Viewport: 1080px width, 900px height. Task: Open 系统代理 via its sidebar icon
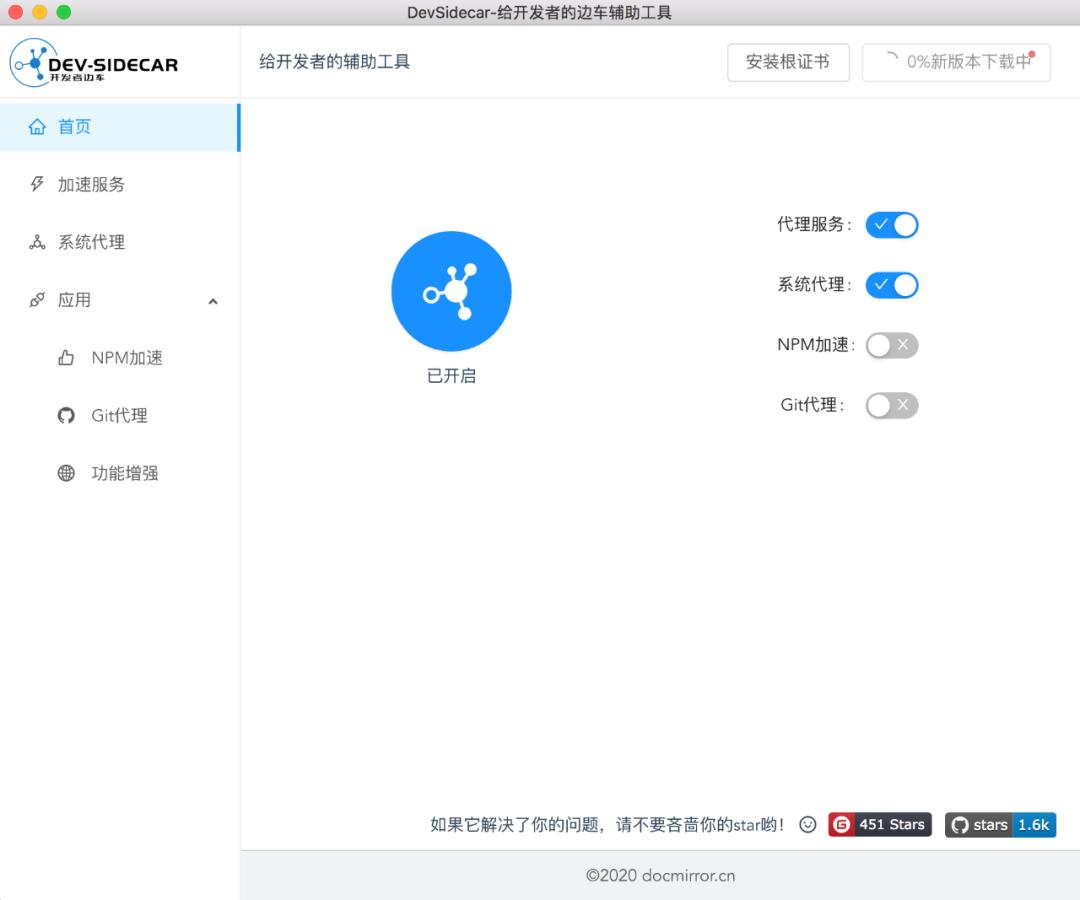pyautogui.click(x=37, y=242)
